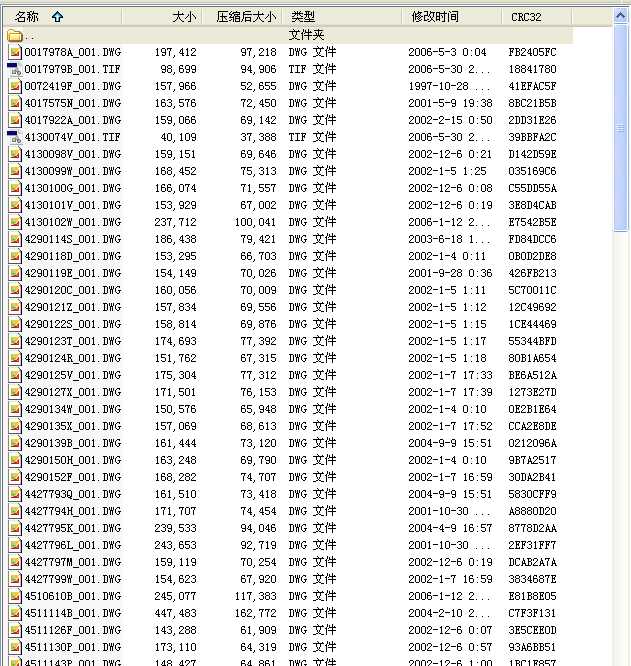Select the 4130099W_001.DWG file icon
Viewport: 631px width, 666px height.
pos(15,171)
